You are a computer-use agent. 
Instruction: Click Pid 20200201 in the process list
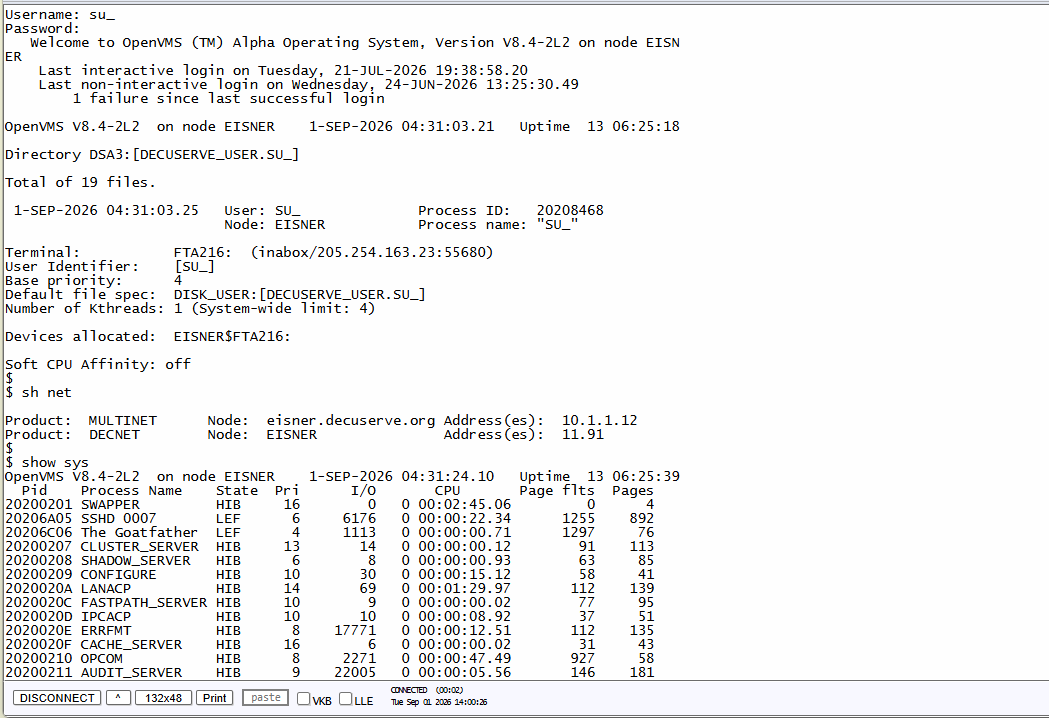coord(38,505)
